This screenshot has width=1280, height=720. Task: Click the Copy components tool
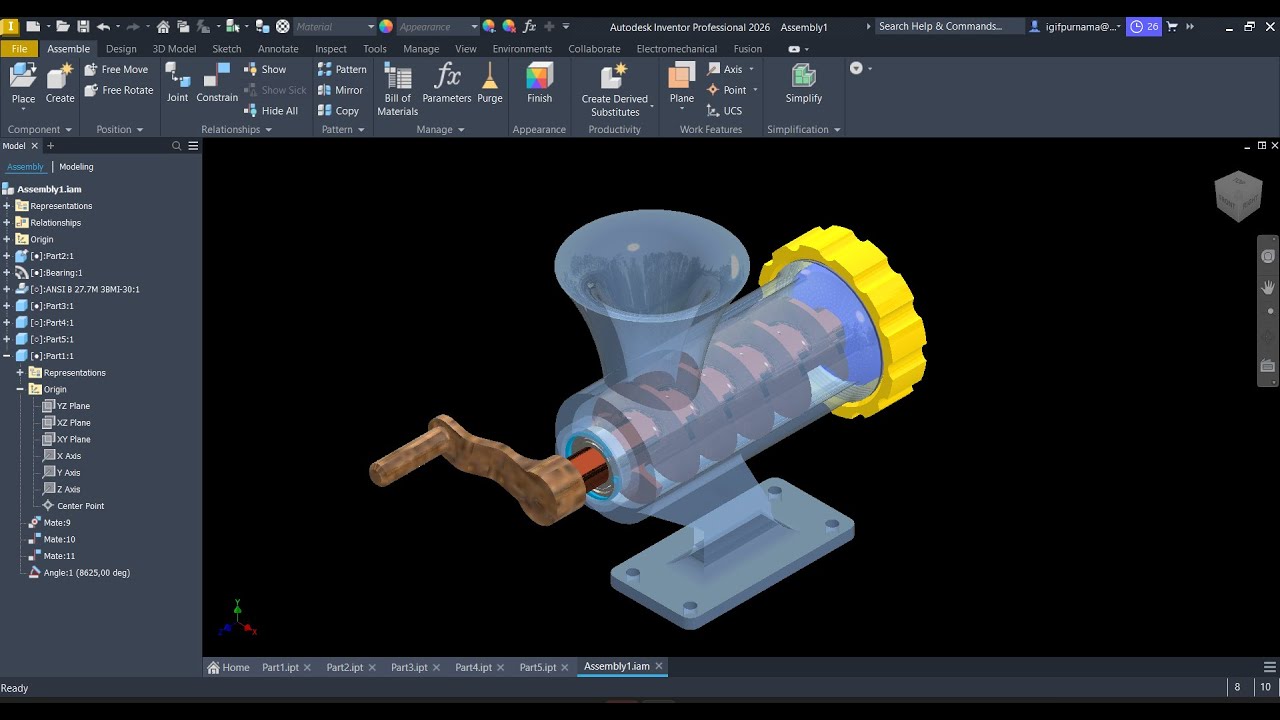point(338,111)
